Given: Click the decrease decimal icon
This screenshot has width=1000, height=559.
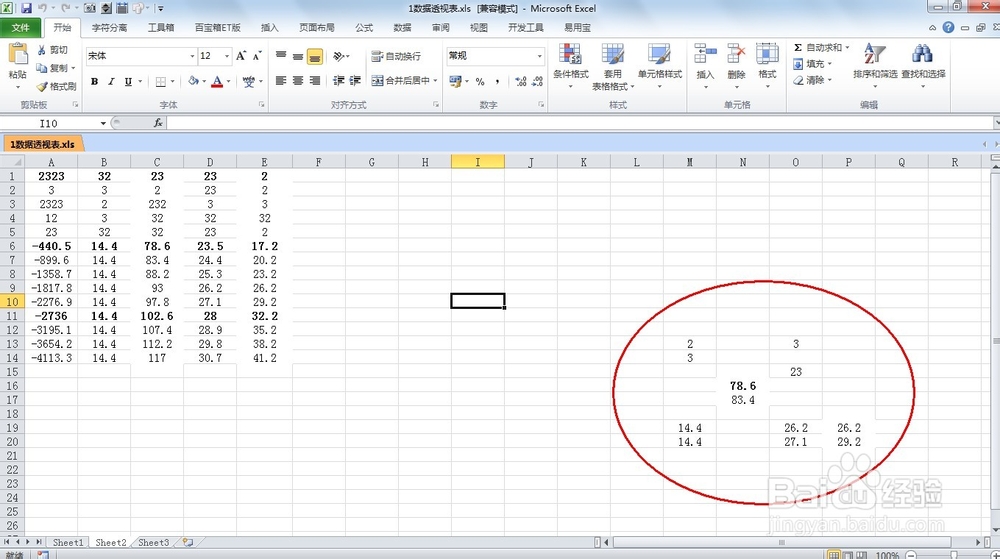Looking at the screenshot, I should click(537, 82).
